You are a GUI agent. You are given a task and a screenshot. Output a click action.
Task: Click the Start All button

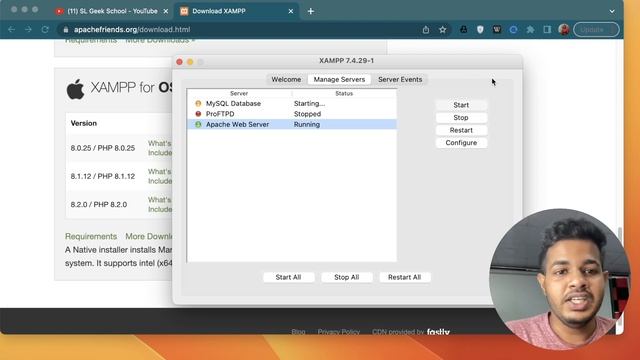coord(289,277)
